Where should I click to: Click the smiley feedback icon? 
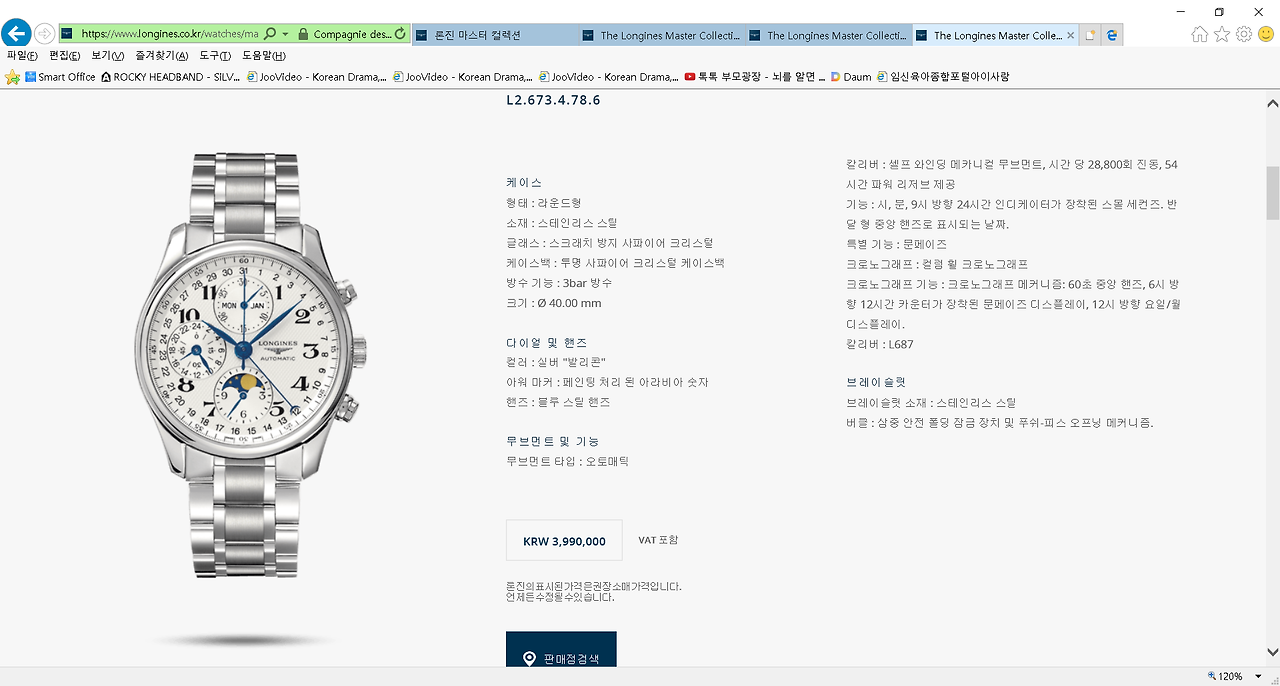[x=1266, y=34]
